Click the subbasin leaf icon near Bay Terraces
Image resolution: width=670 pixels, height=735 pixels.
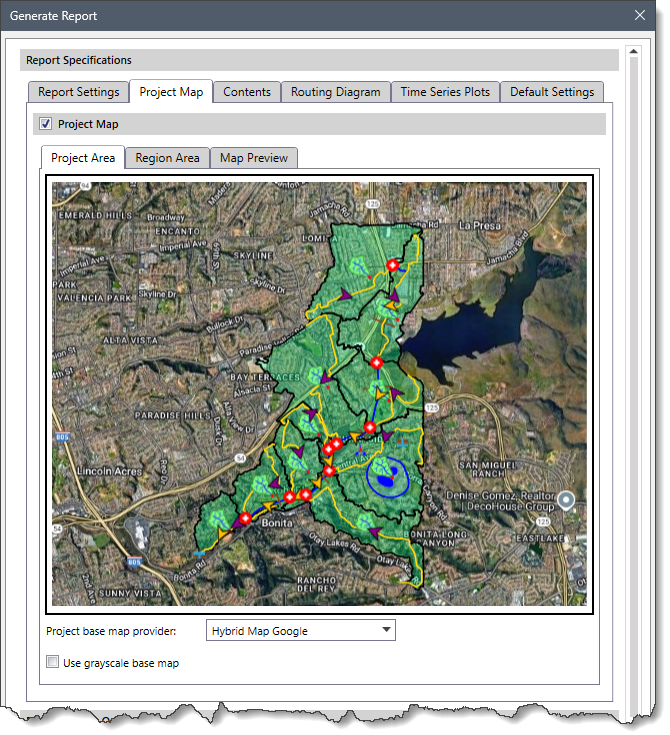pos(318,373)
